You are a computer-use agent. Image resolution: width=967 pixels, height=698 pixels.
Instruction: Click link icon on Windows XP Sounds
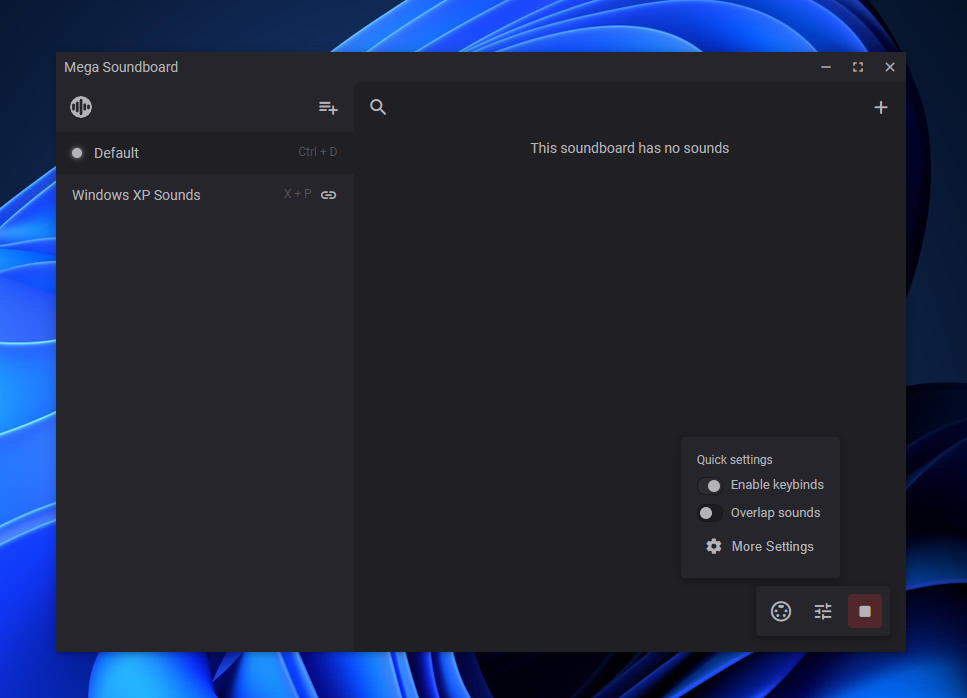[x=328, y=195]
